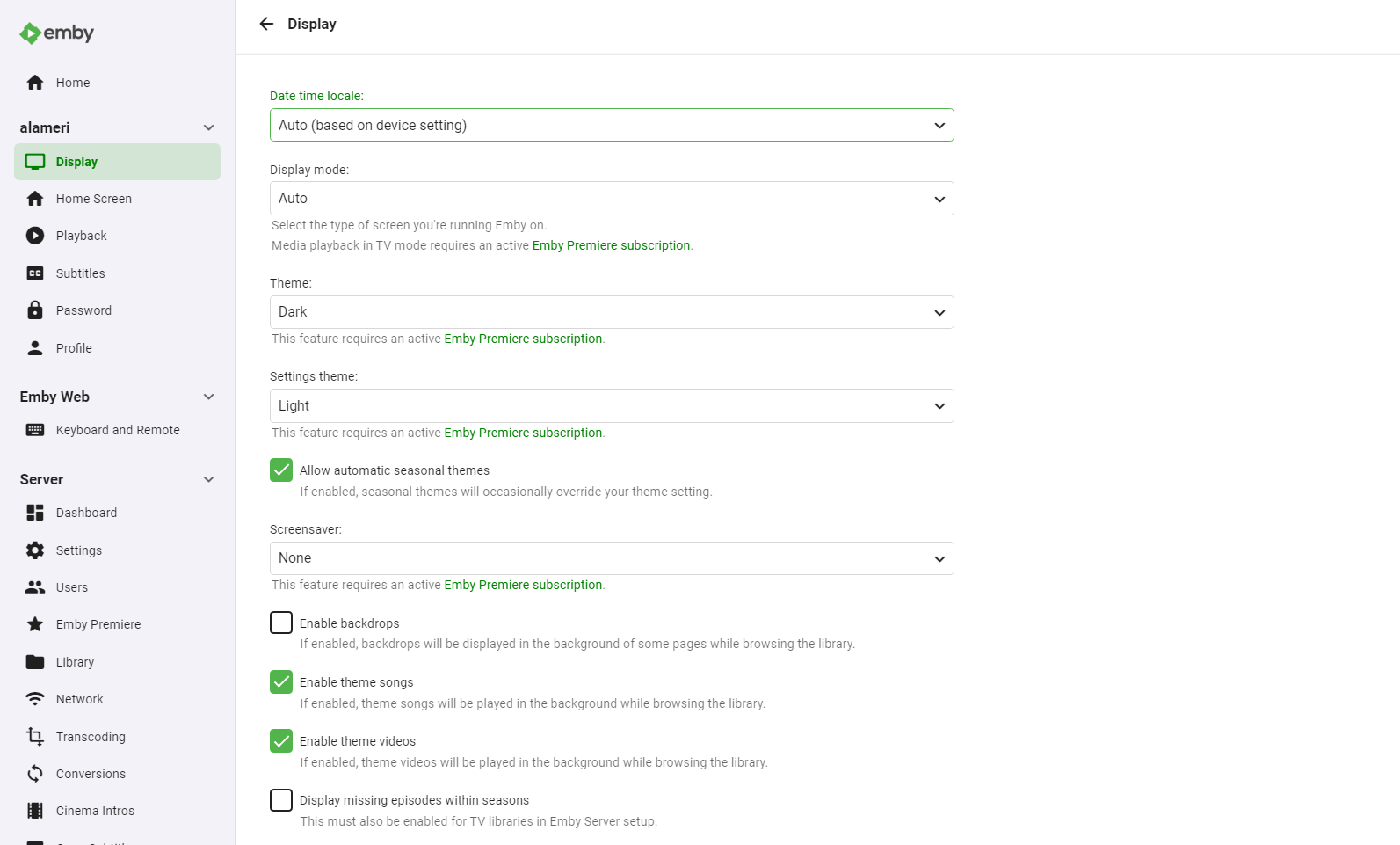The height and width of the screenshot is (845, 1400).
Task: Open the Date time locale dropdown
Action: pos(611,125)
